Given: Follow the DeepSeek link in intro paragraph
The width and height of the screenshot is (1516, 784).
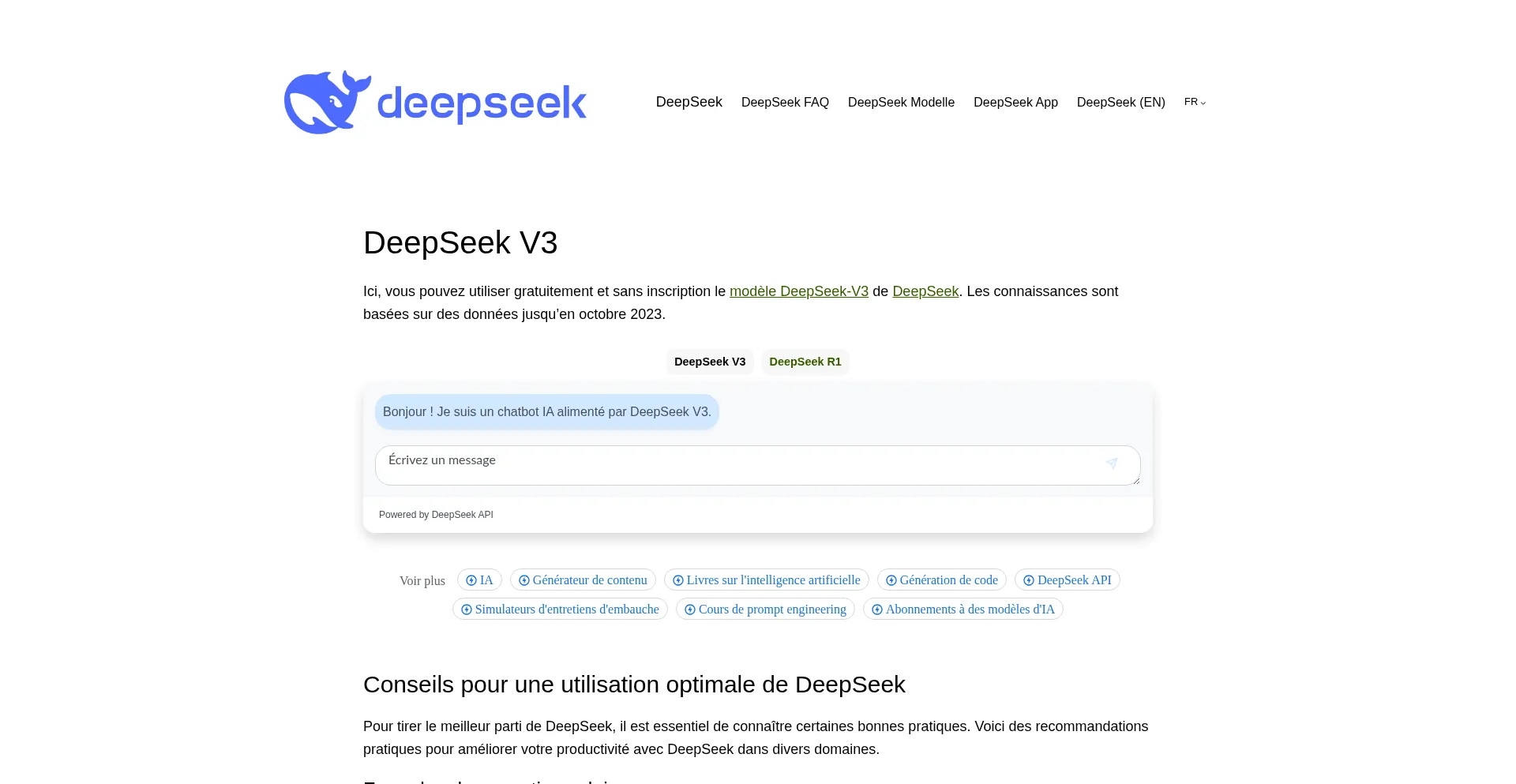Looking at the screenshot, I should (x=925, y=291).
